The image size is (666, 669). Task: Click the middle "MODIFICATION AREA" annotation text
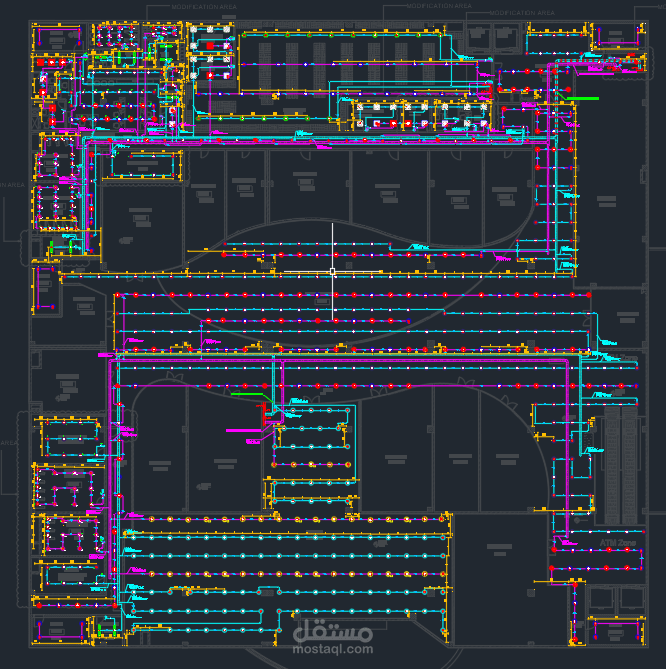pos(439,6)
